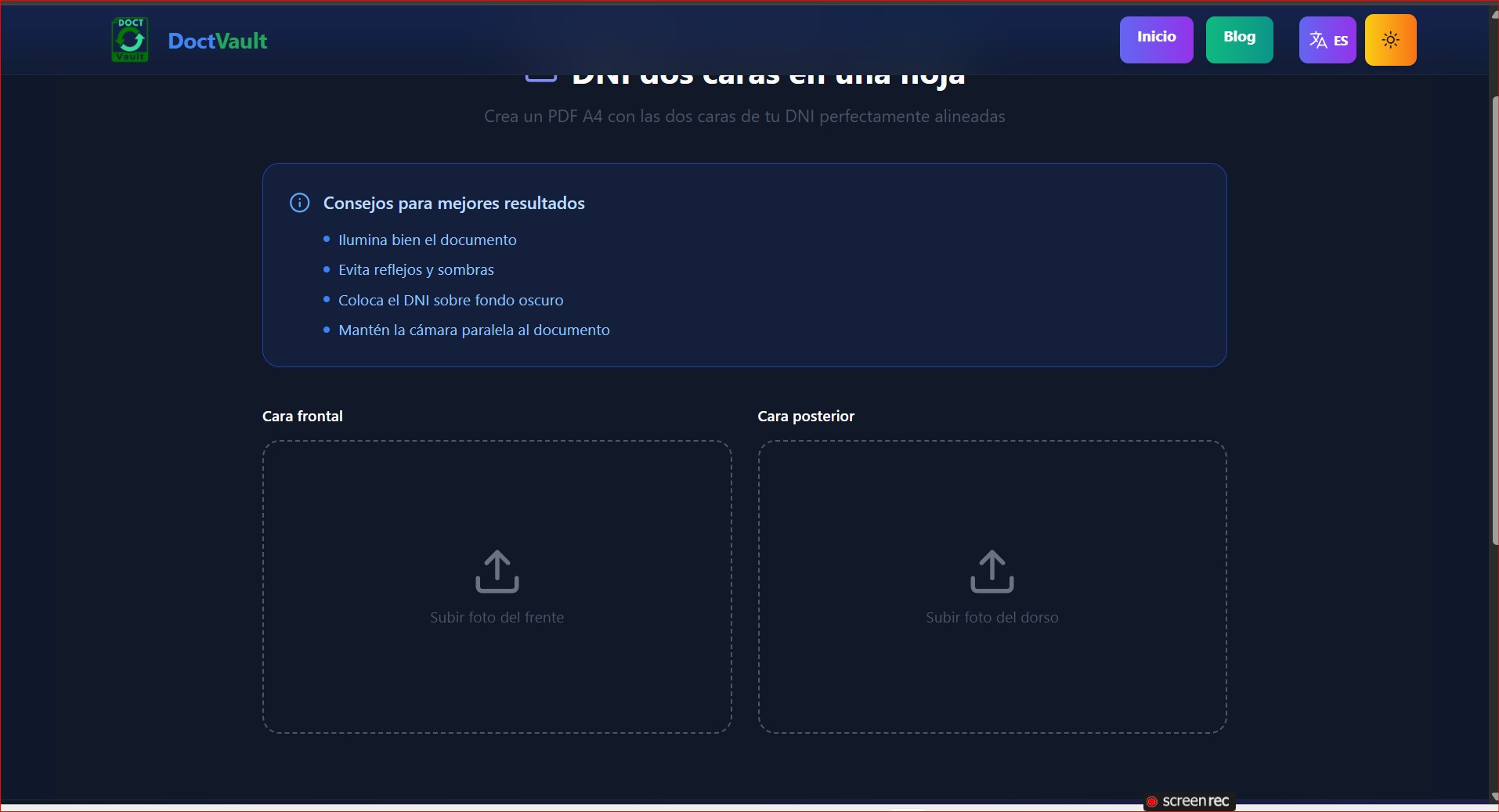
Task: Click the ScreenRec recording badge
Action: [x=1189, y=801]
